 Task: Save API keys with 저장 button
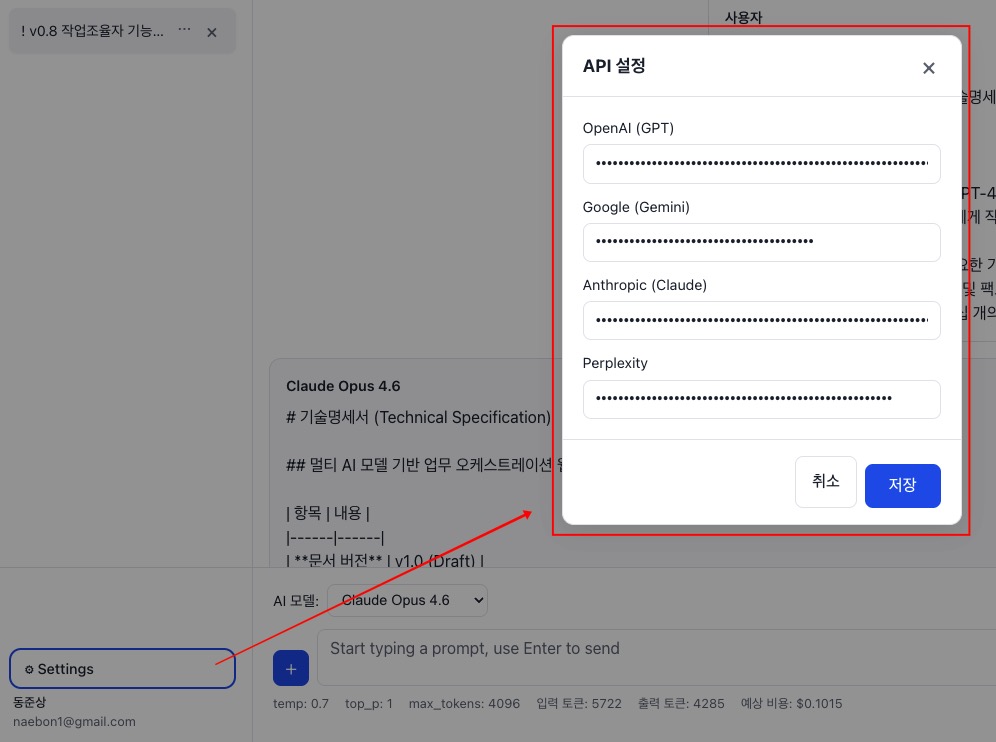(x=902, y=485)
